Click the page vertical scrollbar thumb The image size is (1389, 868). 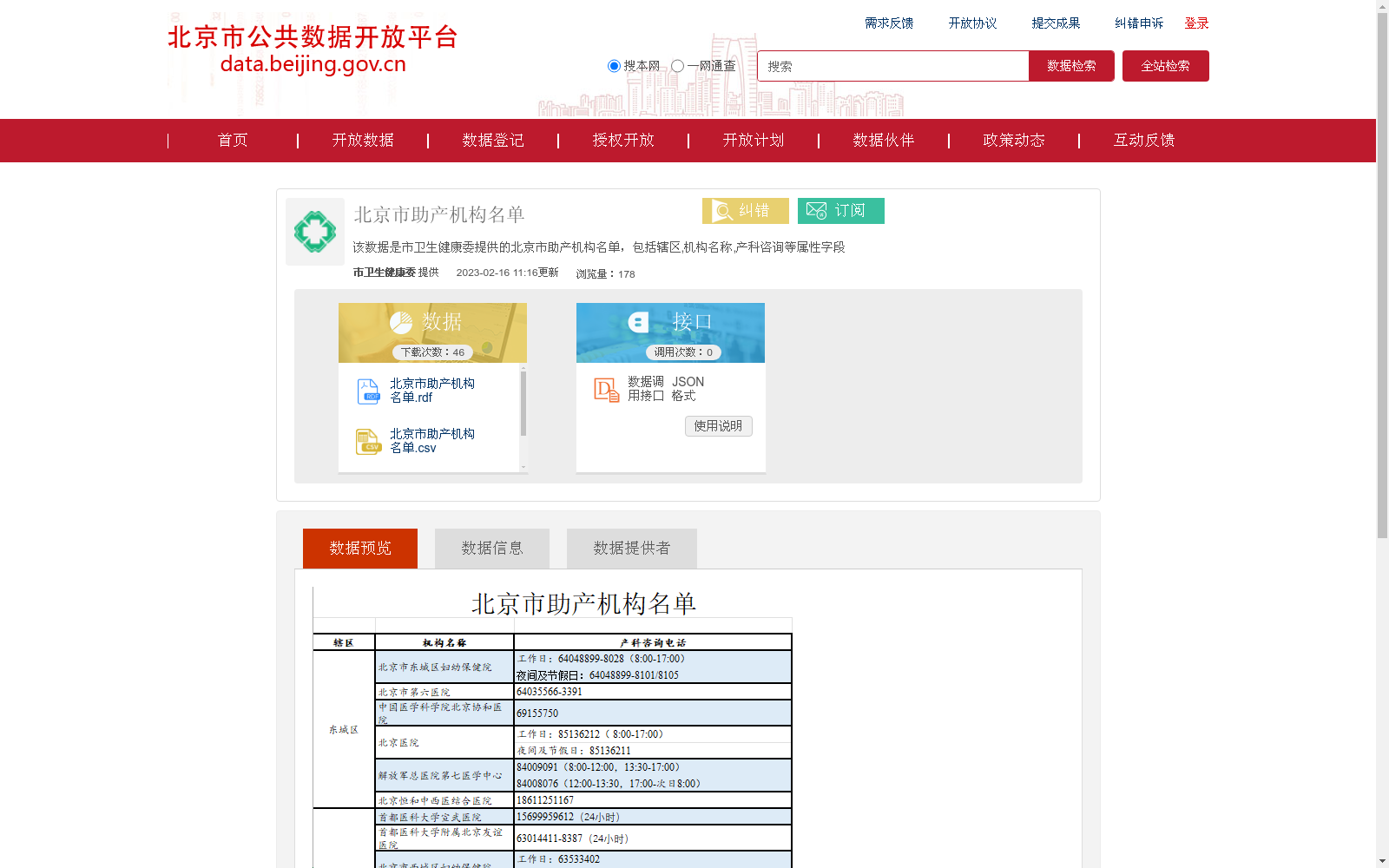(x=1382, y=276)
